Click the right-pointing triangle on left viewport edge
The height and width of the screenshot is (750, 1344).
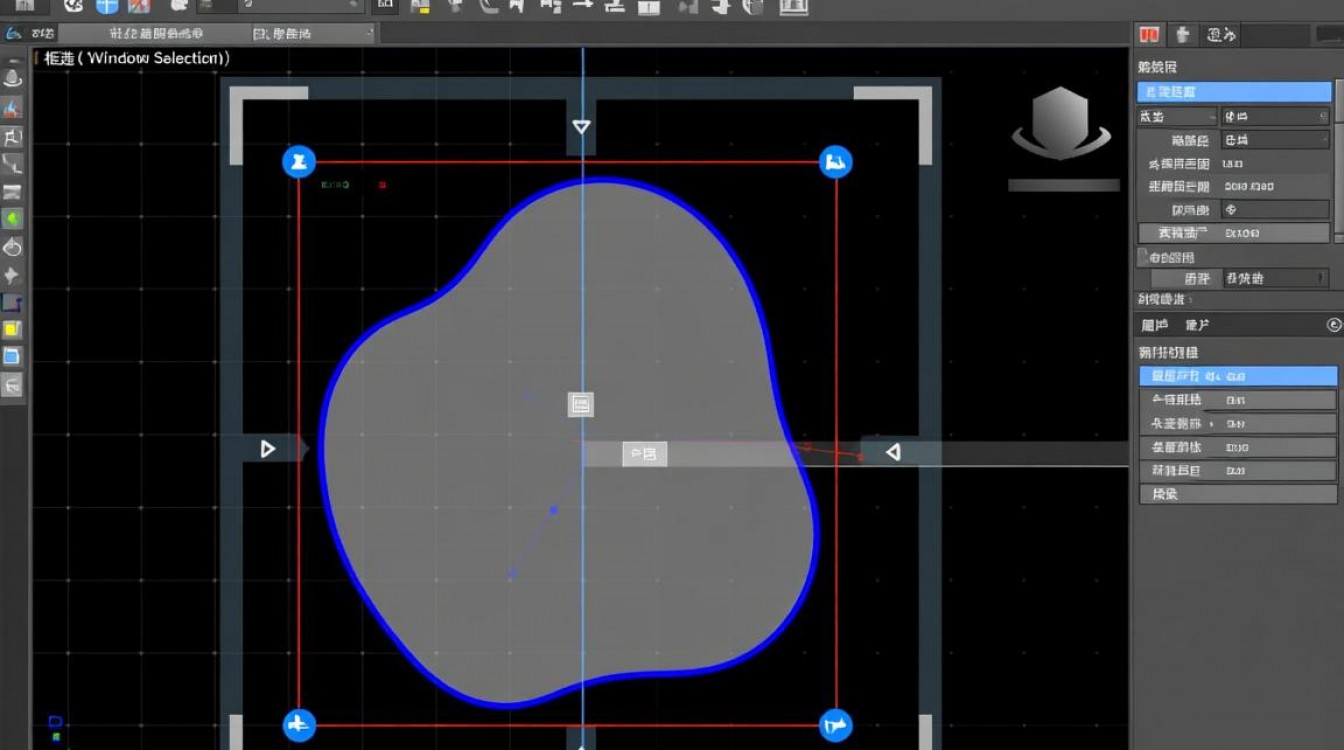click(x=268, y=449)
